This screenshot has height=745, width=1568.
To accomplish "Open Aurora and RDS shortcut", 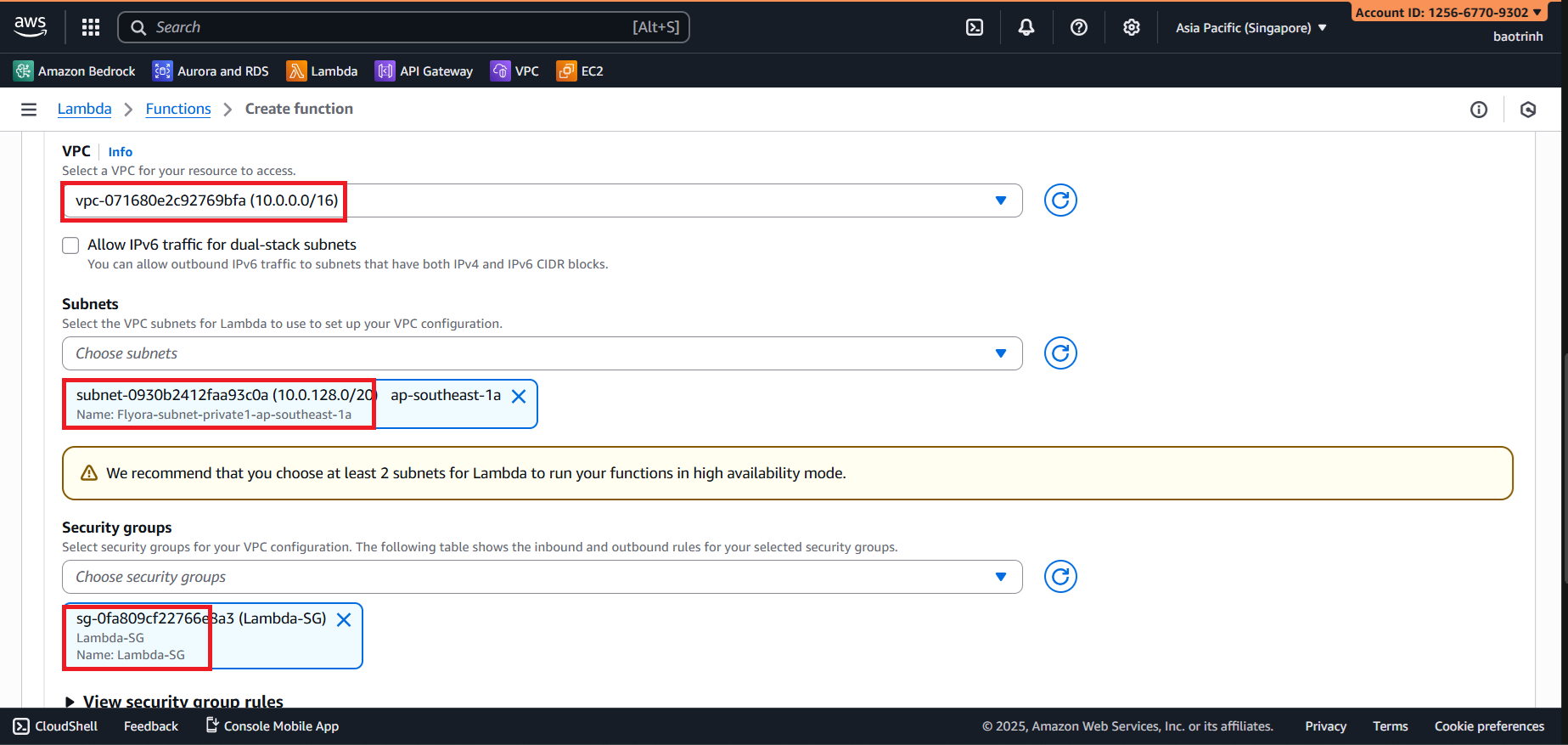I will coord(211,71).
